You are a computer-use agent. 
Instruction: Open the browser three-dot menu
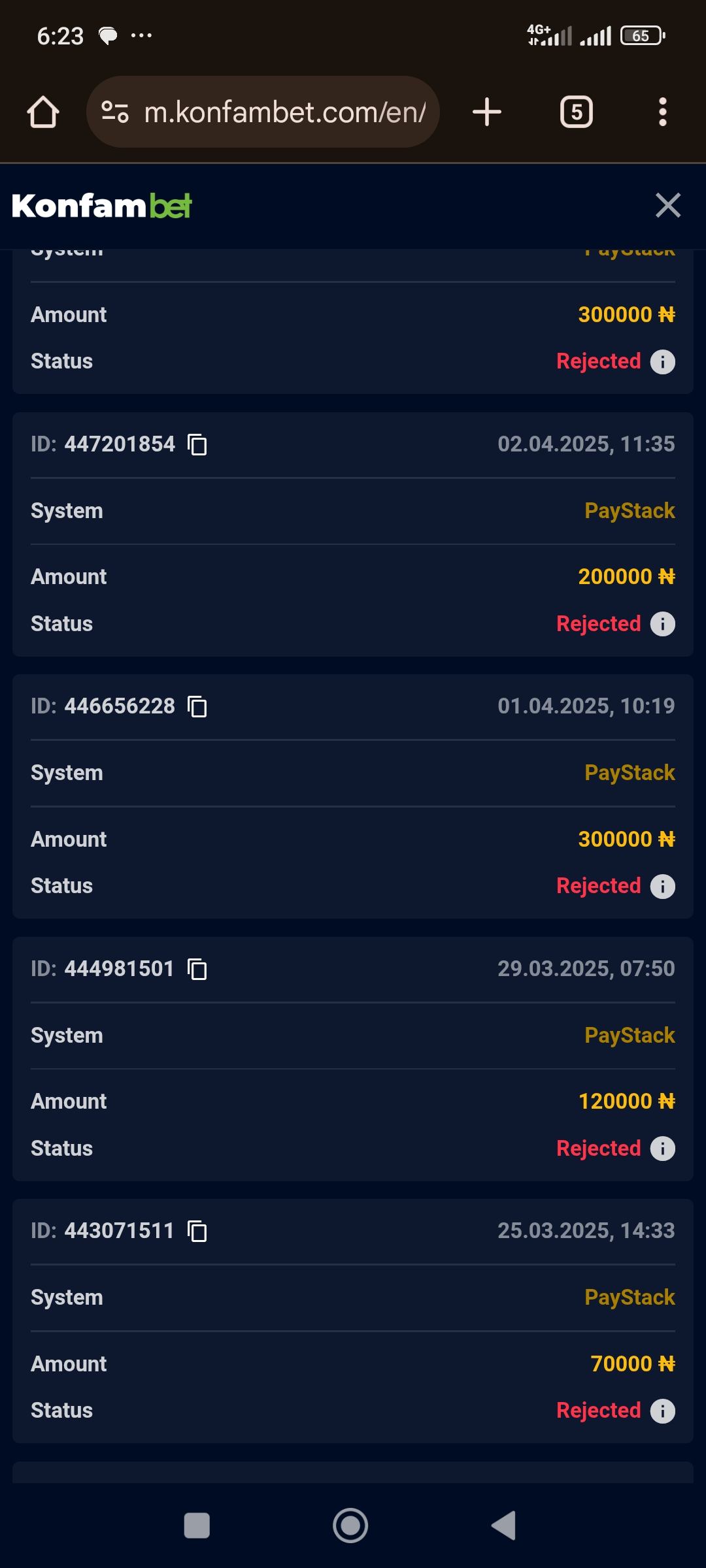tap(662, 112)
